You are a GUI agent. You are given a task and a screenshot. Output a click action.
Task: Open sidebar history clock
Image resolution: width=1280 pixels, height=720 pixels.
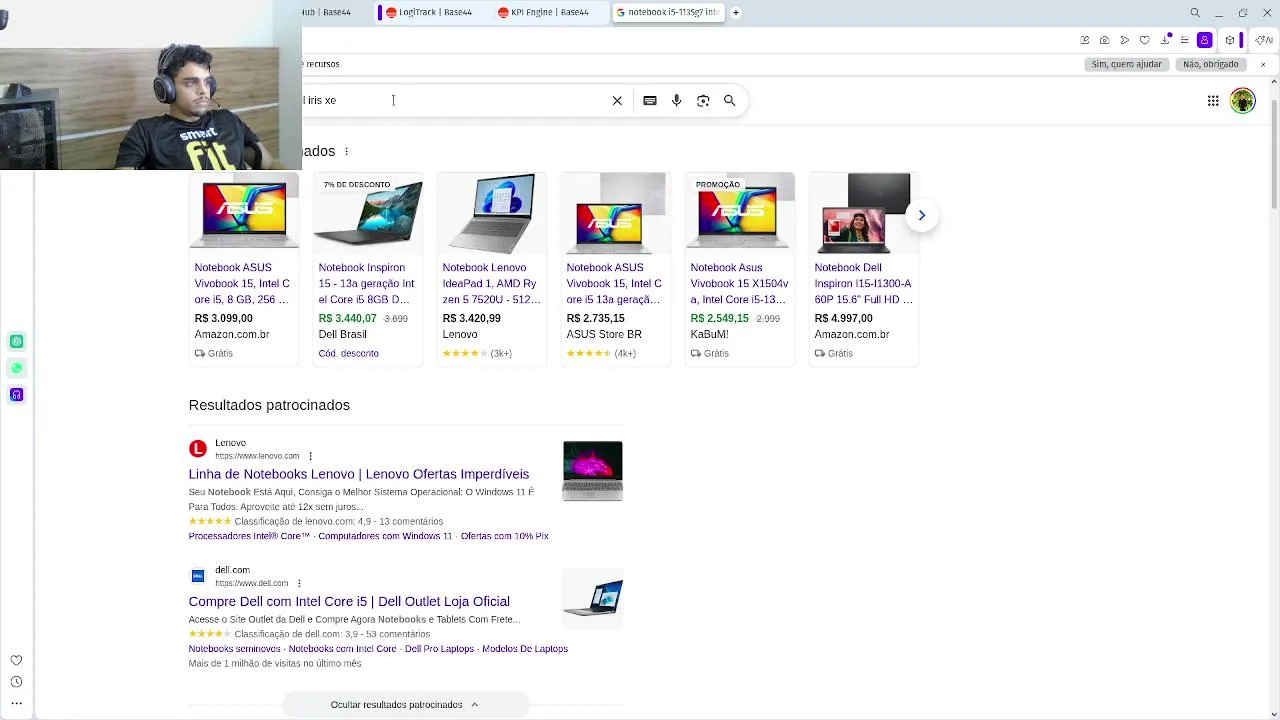(16, 682)
